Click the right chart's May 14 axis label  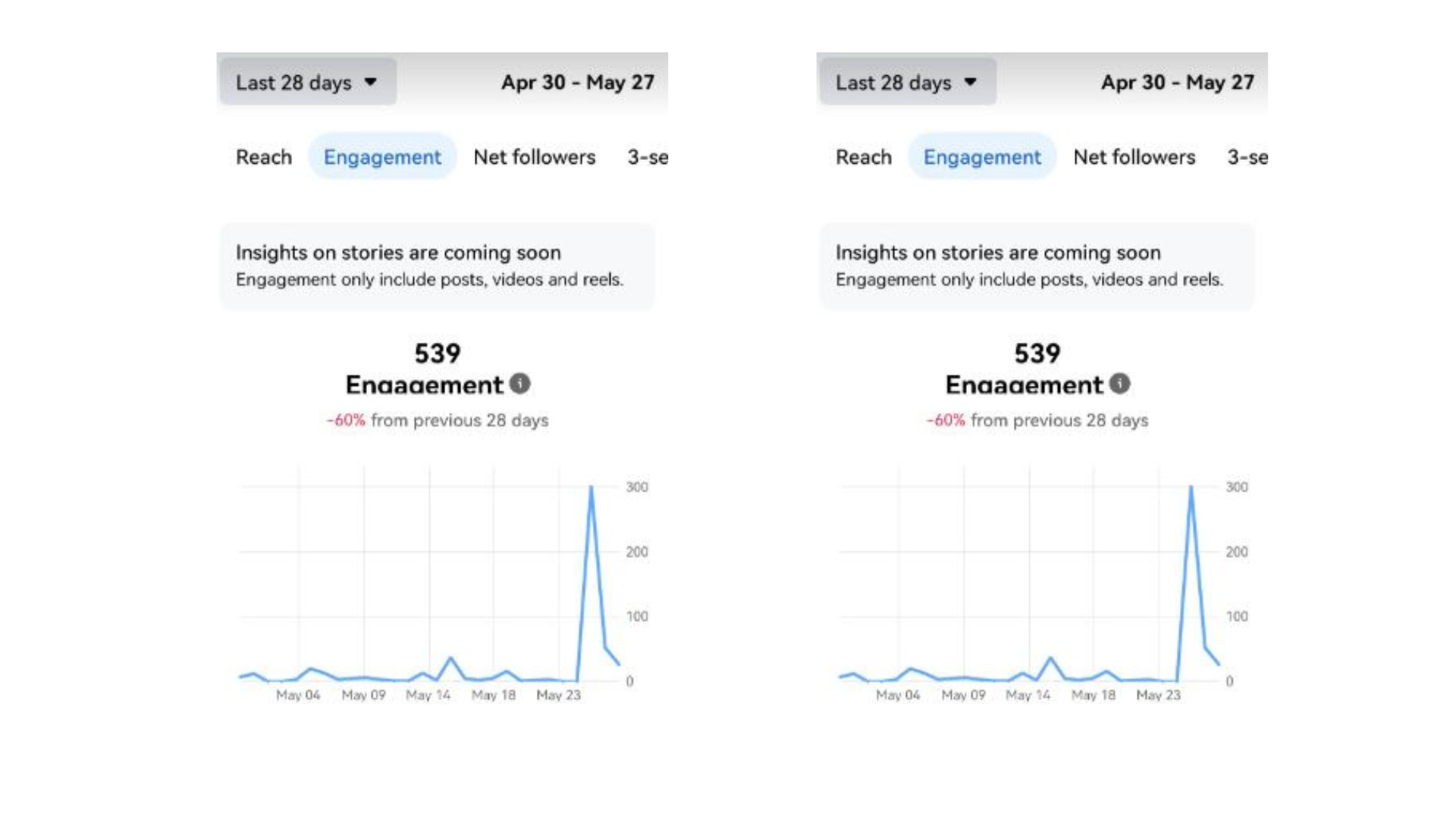[x=1028, y=695]
